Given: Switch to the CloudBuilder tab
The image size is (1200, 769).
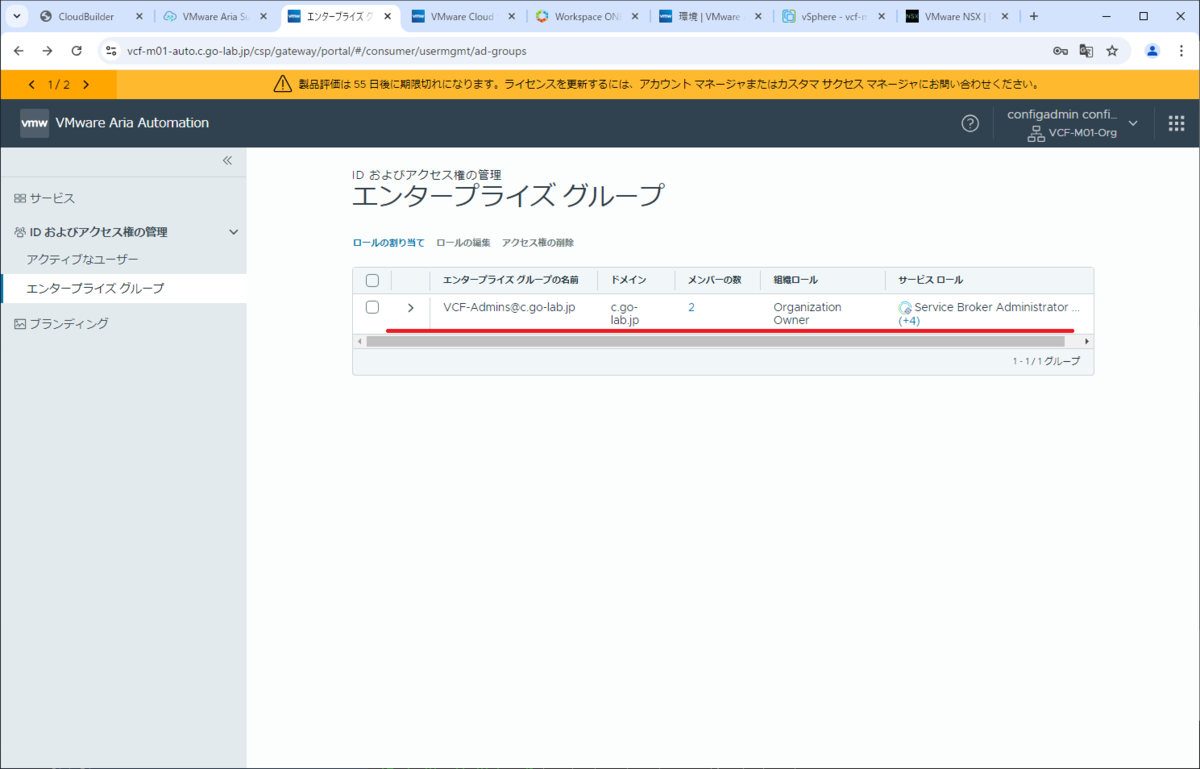Looking at the screenshot, I should tap(90, 17).
